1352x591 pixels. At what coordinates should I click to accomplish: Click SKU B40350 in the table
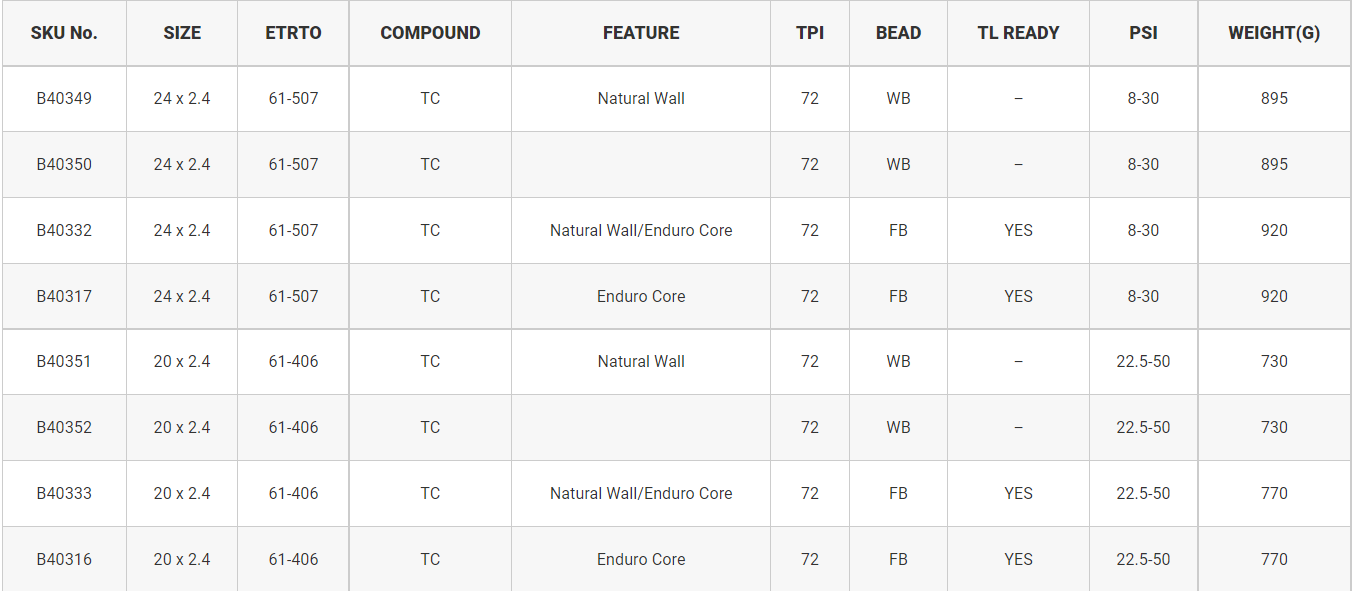tap(64, 164)
